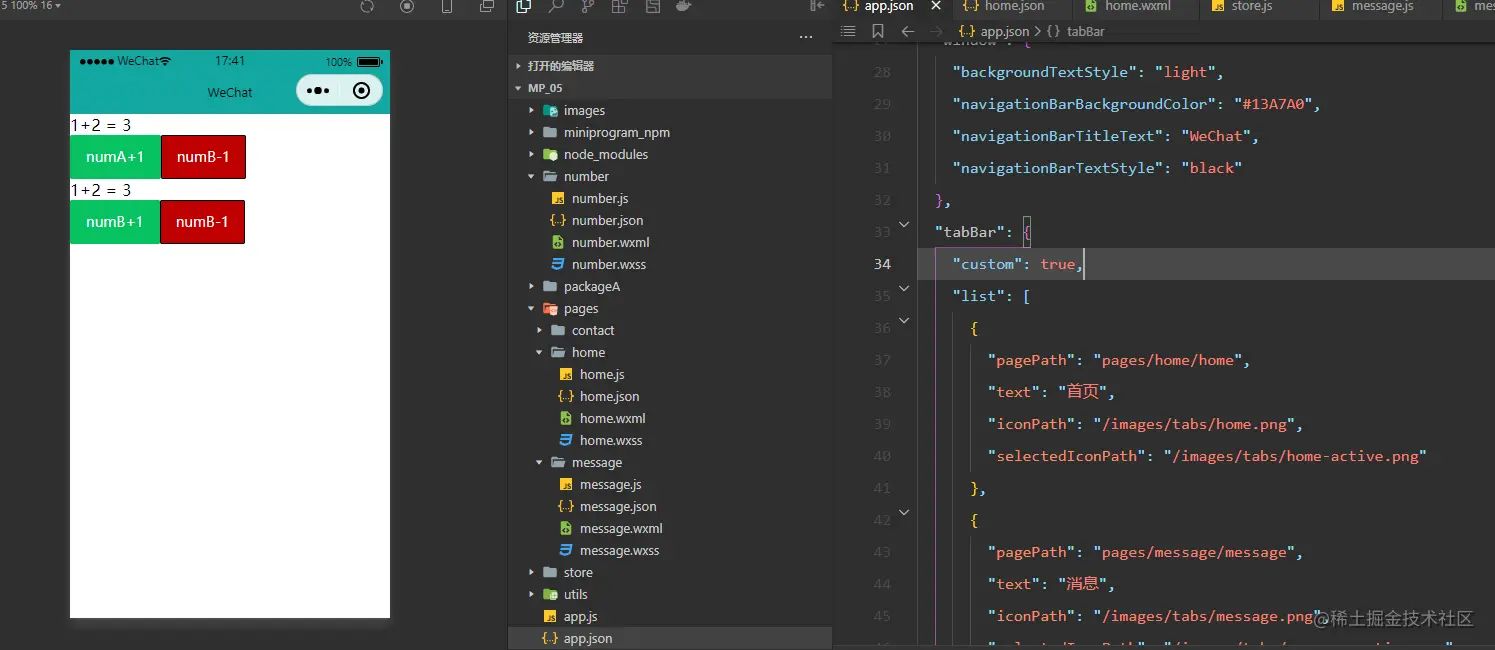
Task: Click the collapse sidebar arrow icon
Action: (817, 6)
